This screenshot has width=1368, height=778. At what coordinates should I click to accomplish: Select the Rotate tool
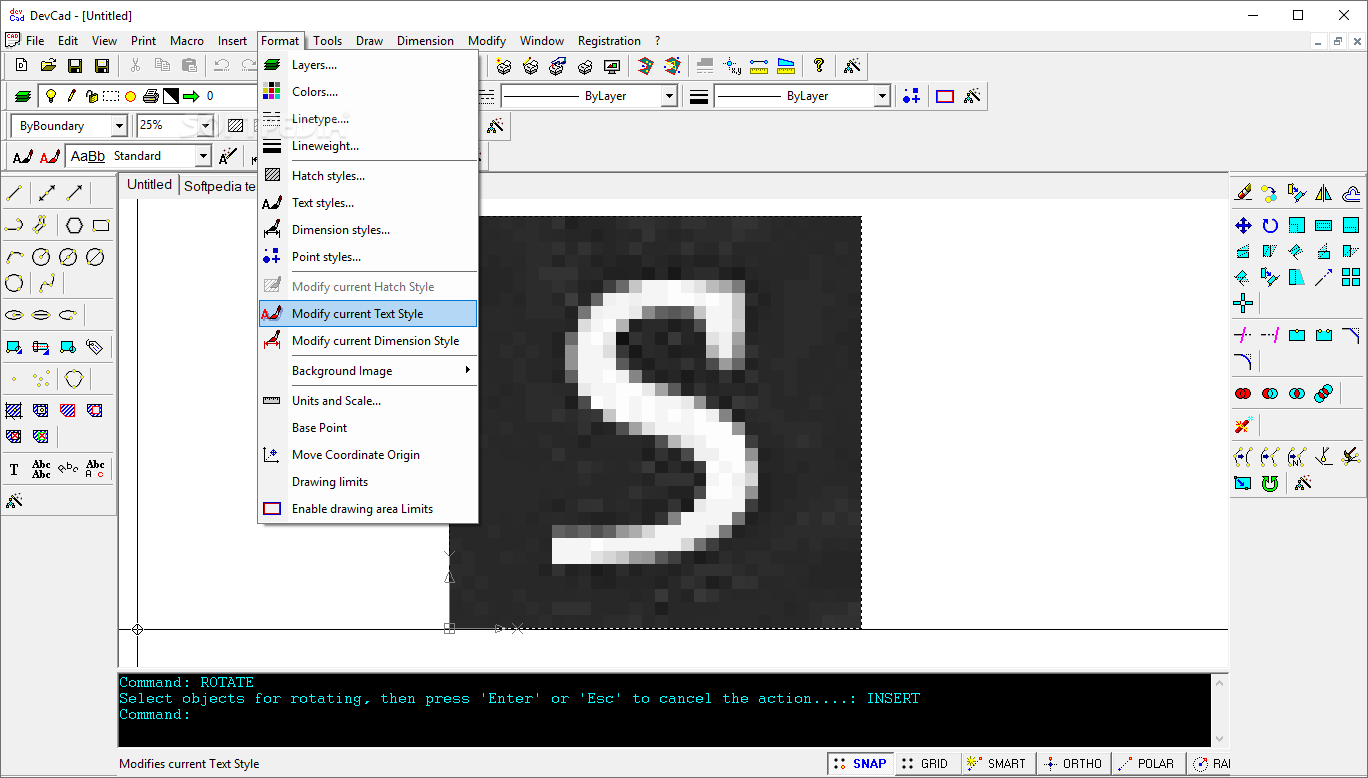1270,225
